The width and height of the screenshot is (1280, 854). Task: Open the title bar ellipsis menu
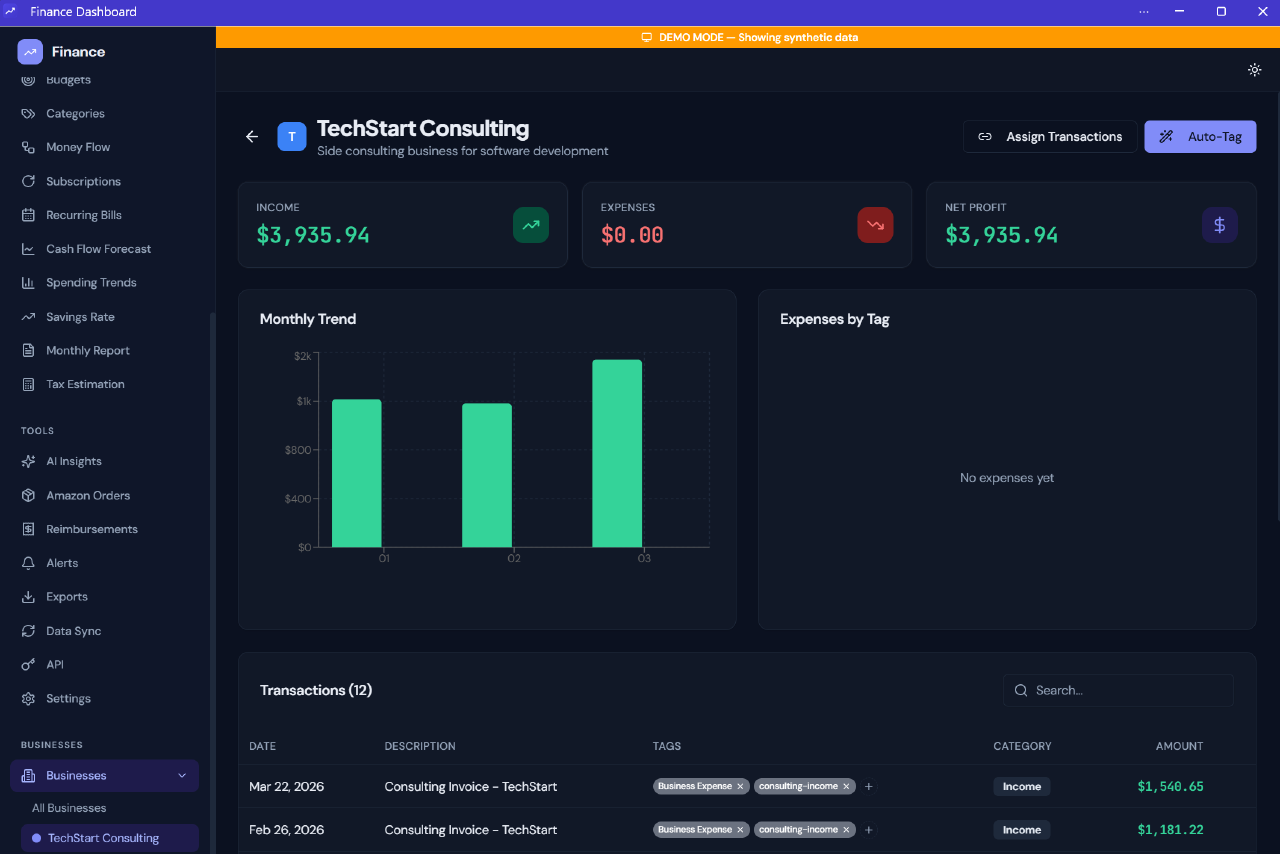click(x=1144, y=11)
